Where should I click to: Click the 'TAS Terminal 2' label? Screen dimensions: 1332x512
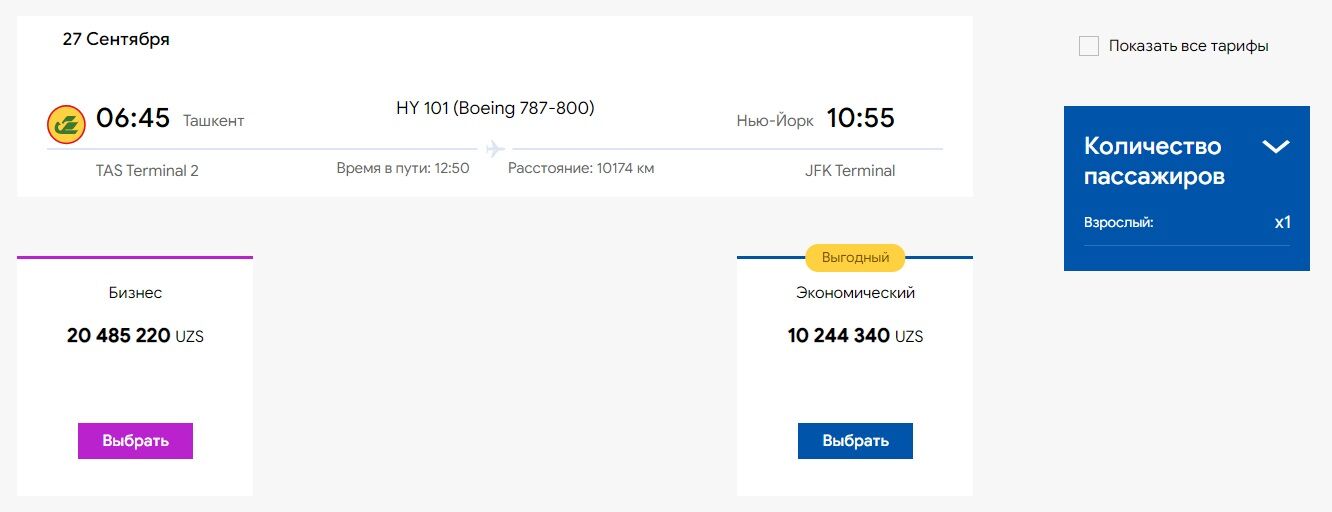click(x=147, y=171)
